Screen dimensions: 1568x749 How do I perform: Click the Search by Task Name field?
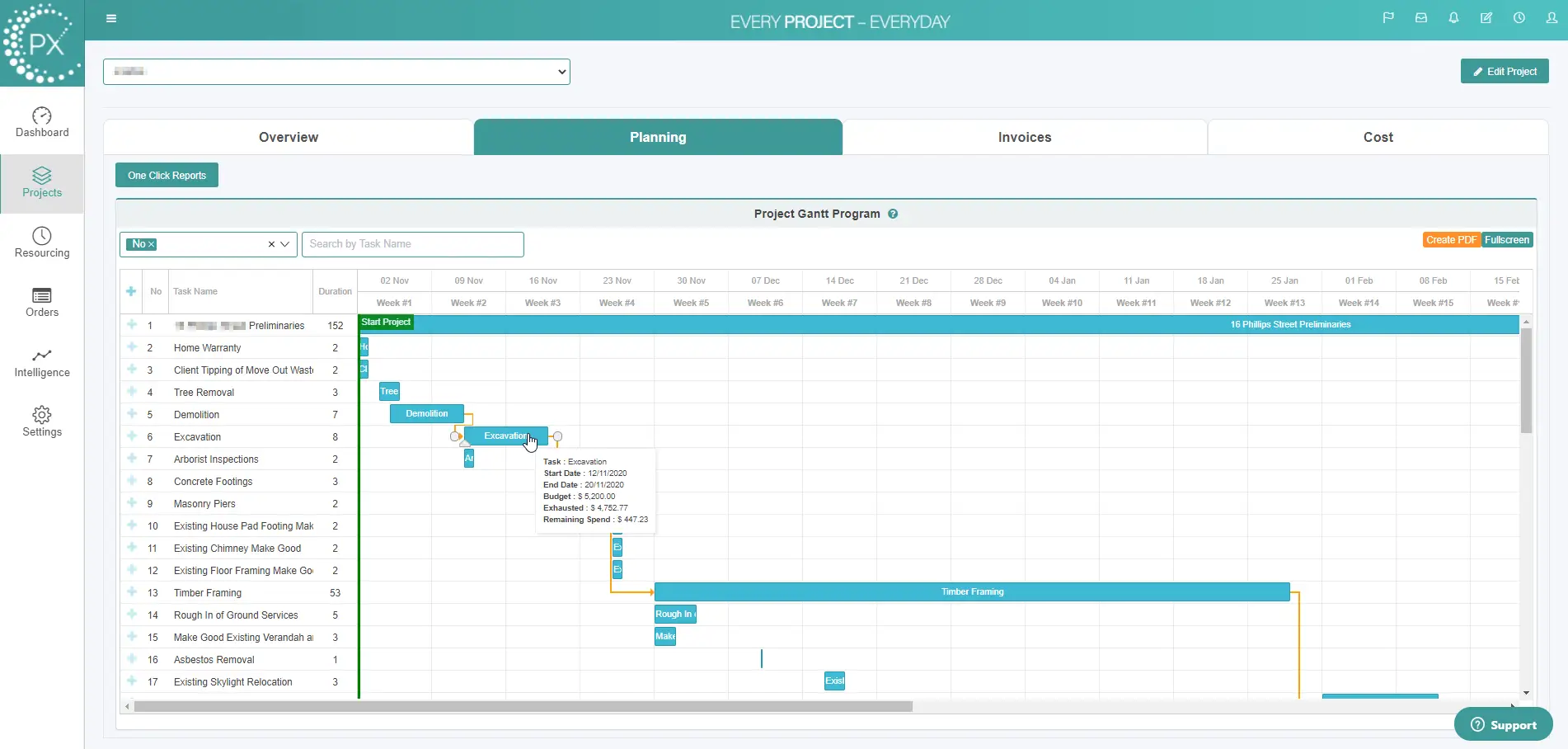coord(412,244)
